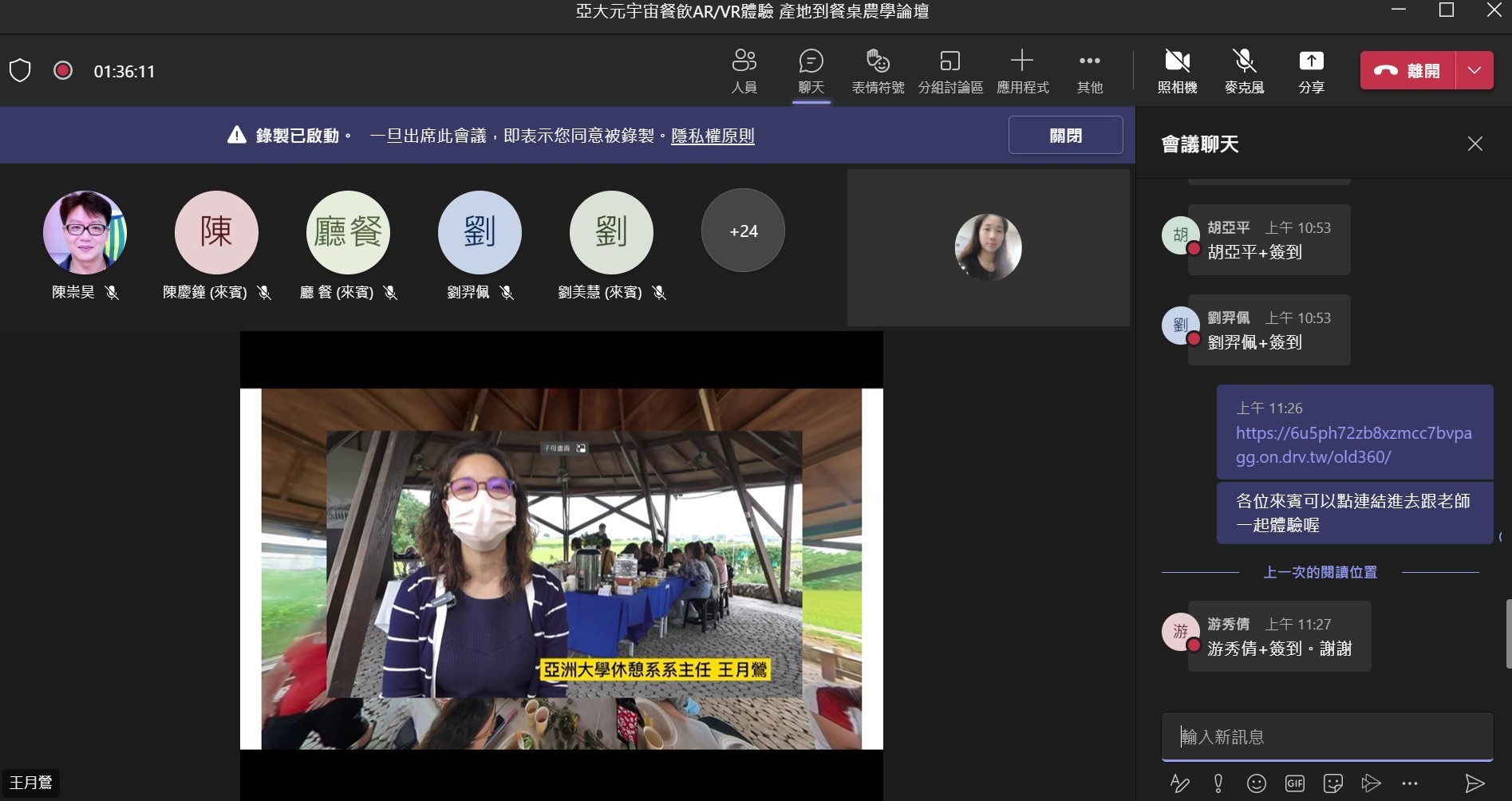Screen dimensions: 1512x801
Task: Click the 胡亞平+簽到 chat message
Action: pyautogui.click(x=1269, y=240)
